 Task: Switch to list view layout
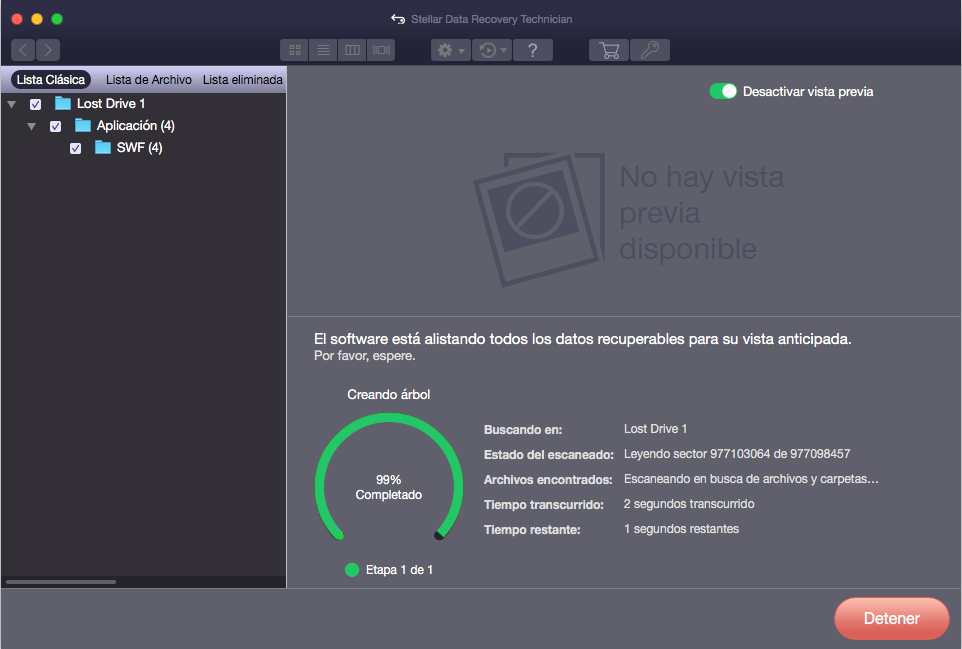[323, 50]
